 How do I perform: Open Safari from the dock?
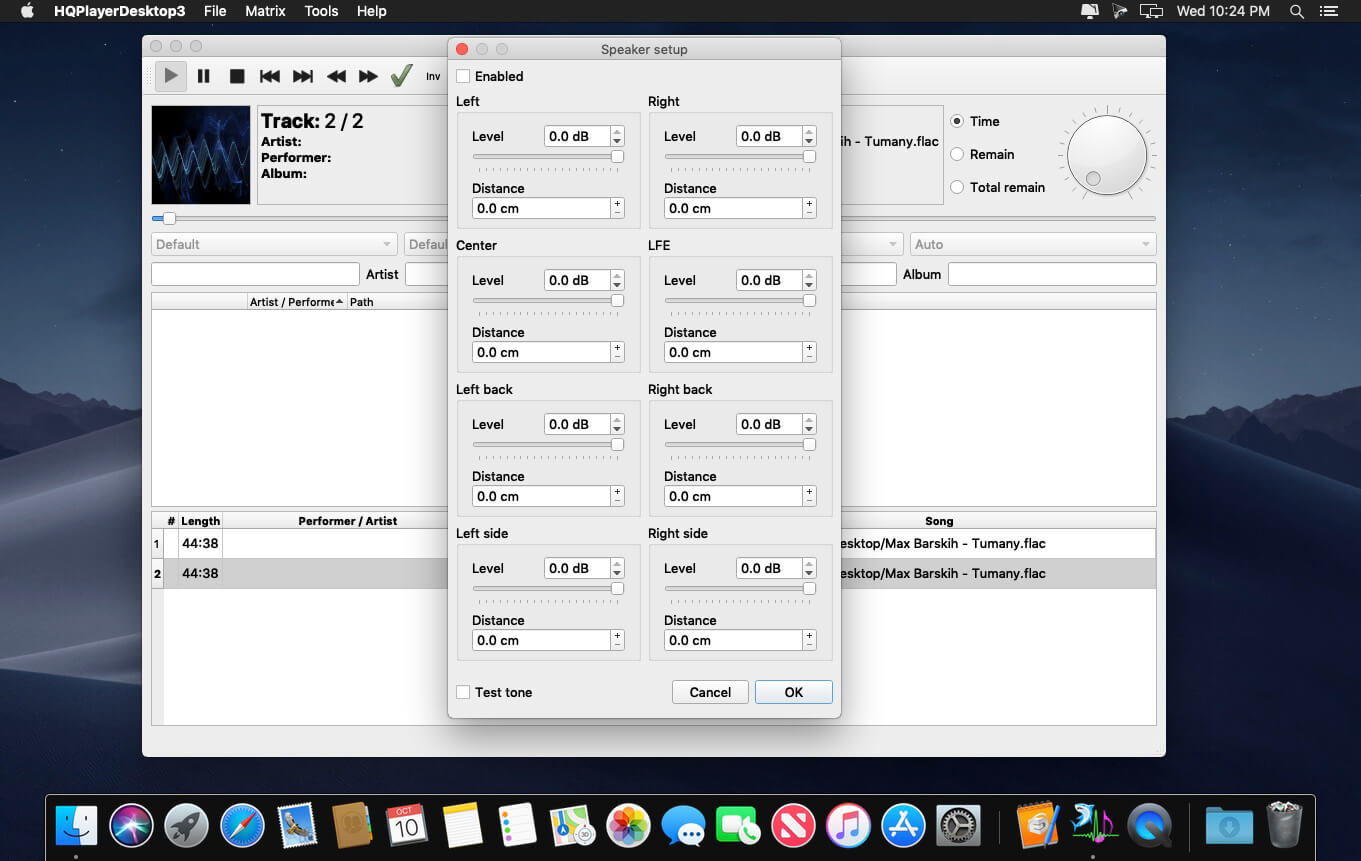click(x=242, y=826)
